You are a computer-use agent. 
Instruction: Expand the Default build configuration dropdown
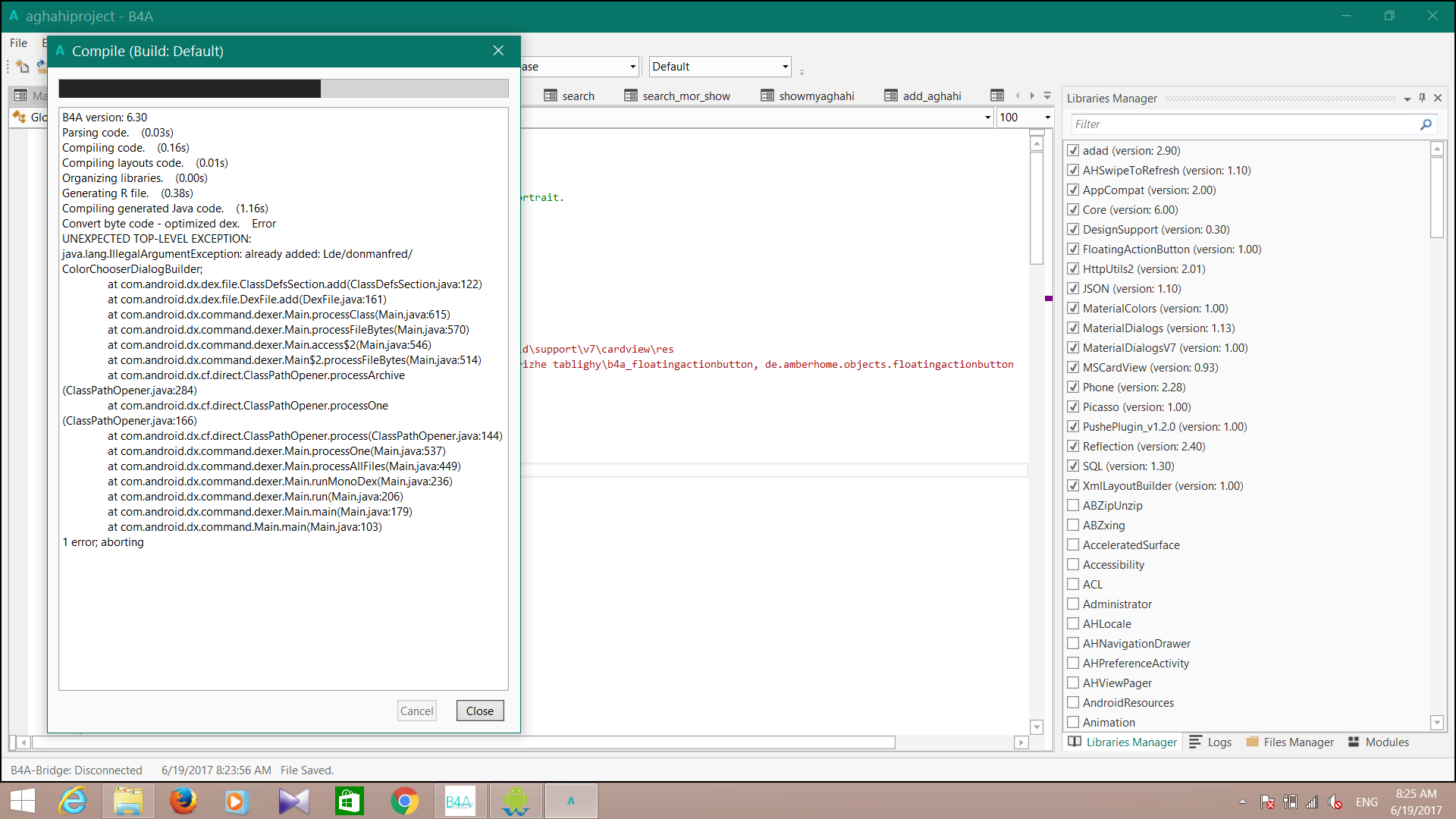785,67
